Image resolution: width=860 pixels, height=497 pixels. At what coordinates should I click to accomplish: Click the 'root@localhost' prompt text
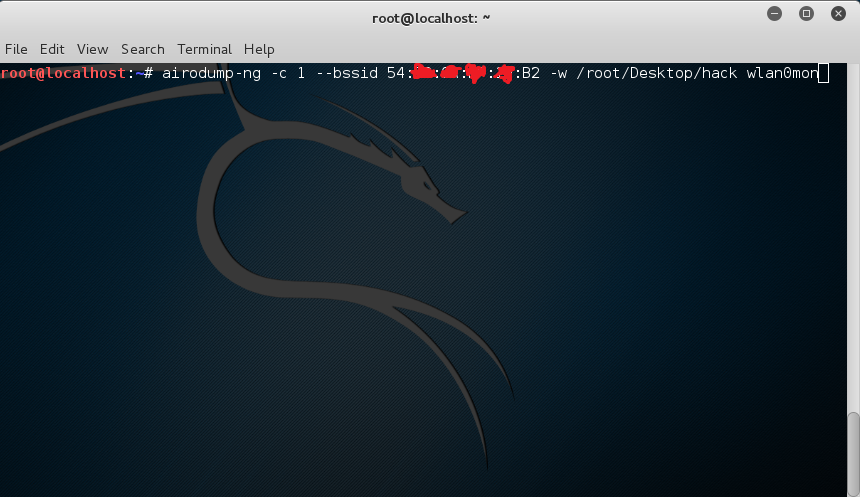63,73
